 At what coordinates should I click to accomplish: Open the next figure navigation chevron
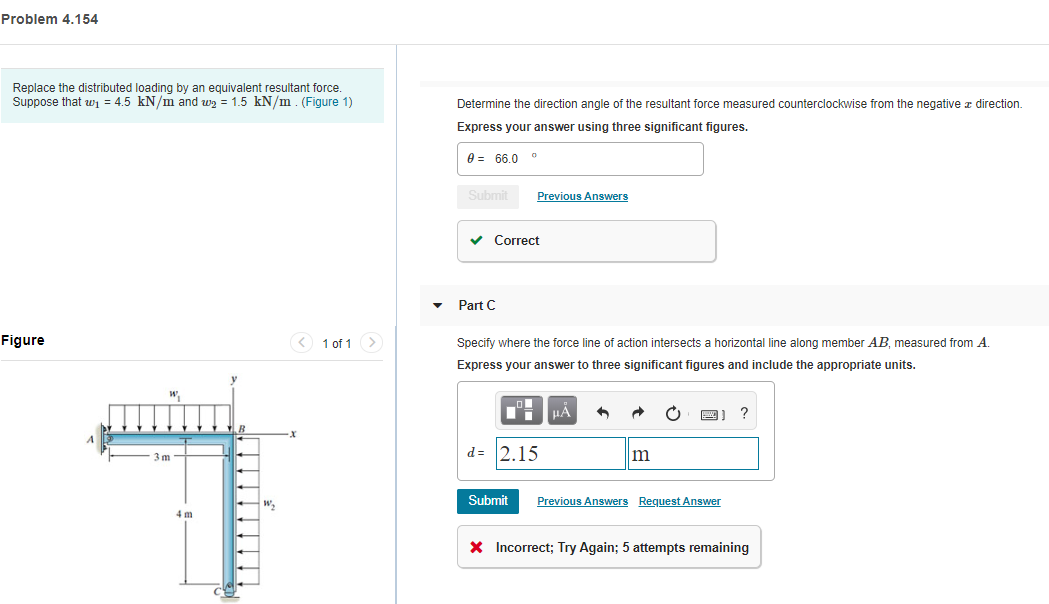[x=370, y=342]
